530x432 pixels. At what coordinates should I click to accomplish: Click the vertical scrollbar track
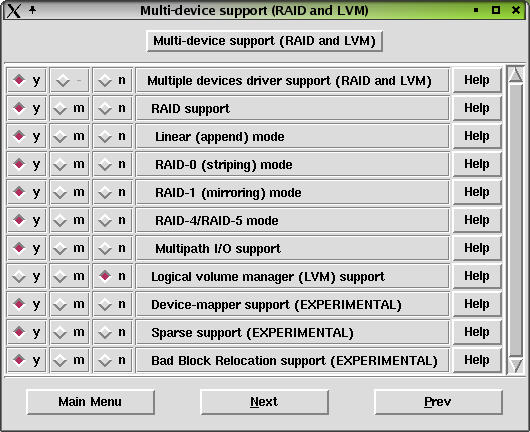[516, 220]
